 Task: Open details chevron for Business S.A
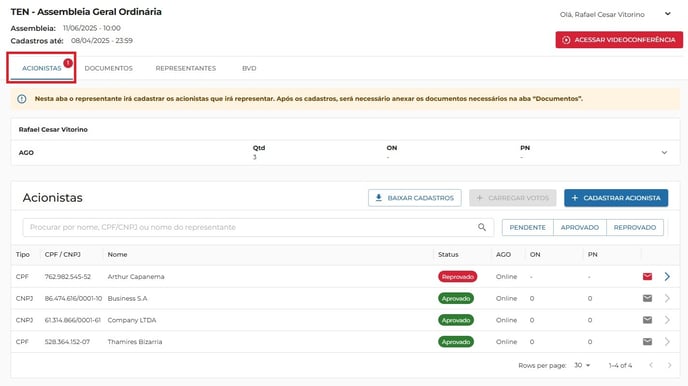667,298
